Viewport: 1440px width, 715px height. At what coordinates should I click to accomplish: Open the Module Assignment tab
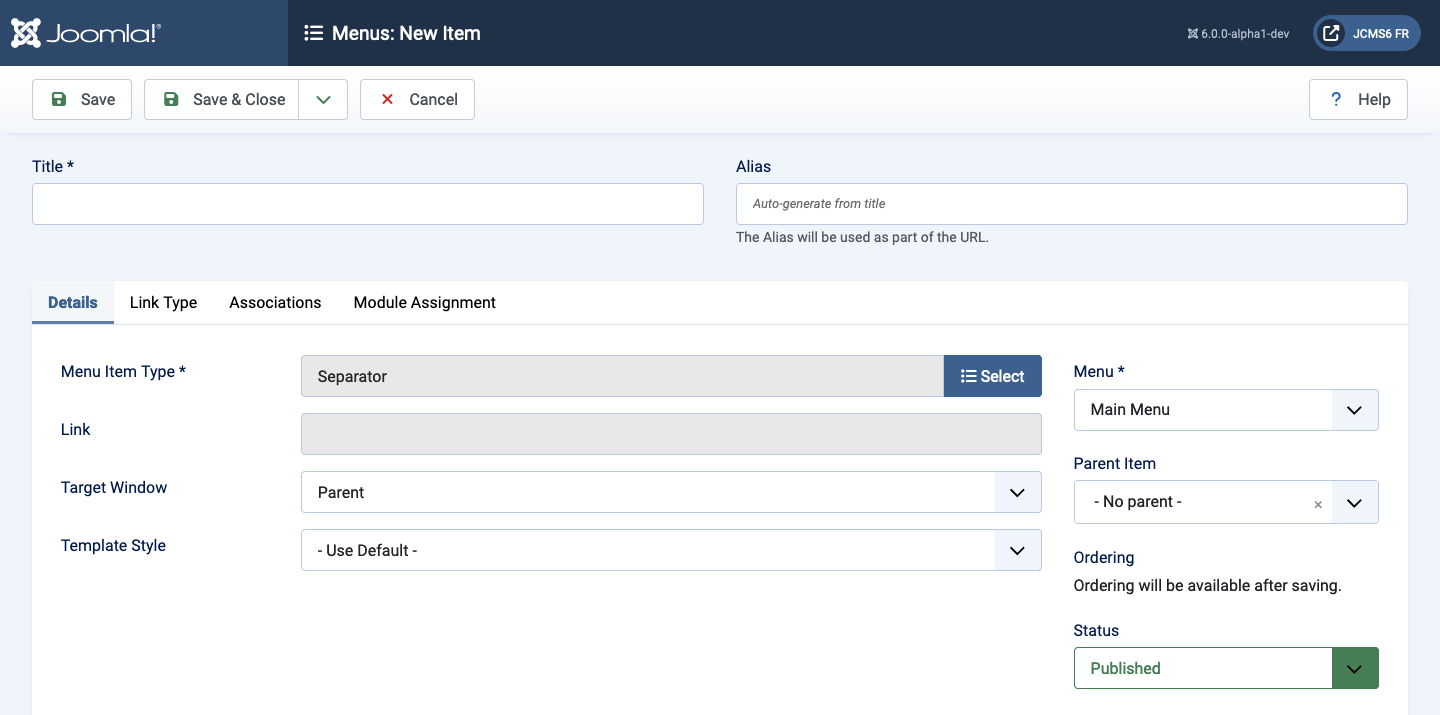(x=425, y=302)
